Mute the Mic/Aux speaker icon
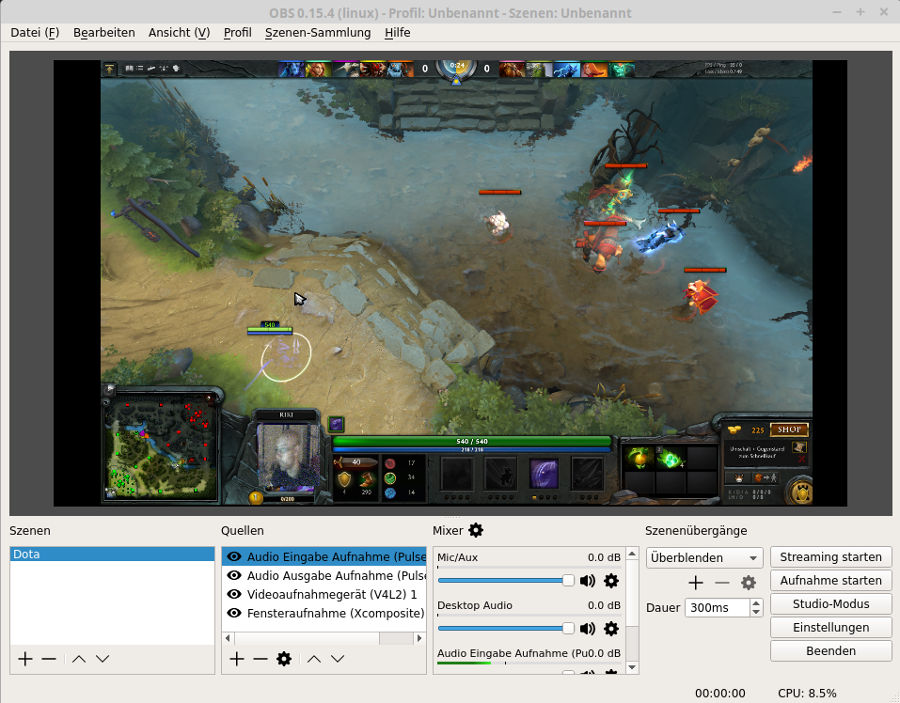Screen dimensions: 900x703 587,581
